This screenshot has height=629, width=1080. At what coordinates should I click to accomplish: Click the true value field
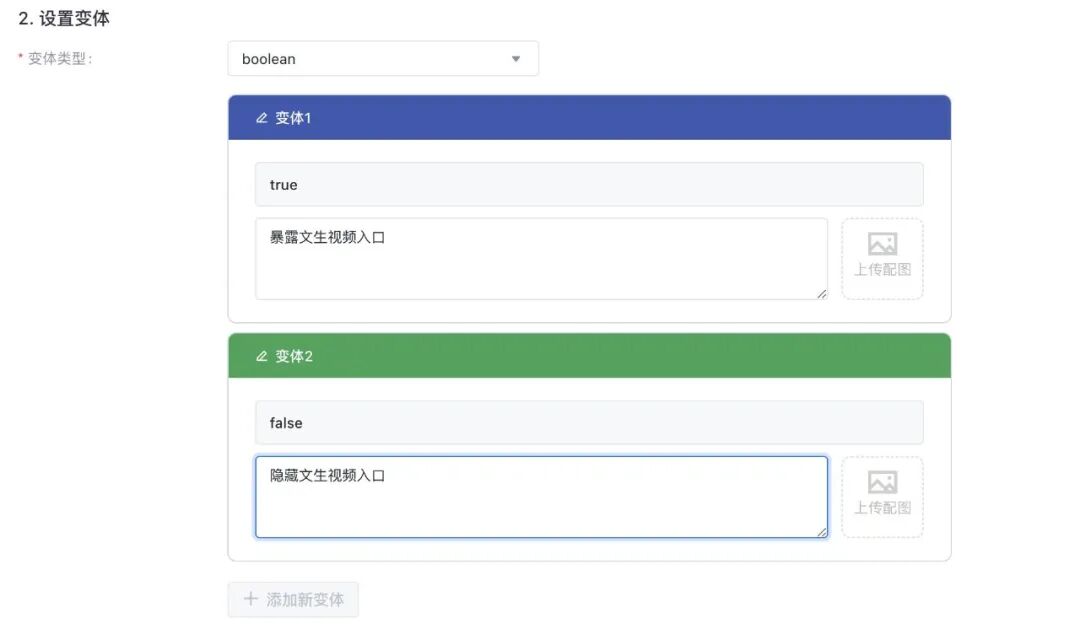click(x=589, y=185)
